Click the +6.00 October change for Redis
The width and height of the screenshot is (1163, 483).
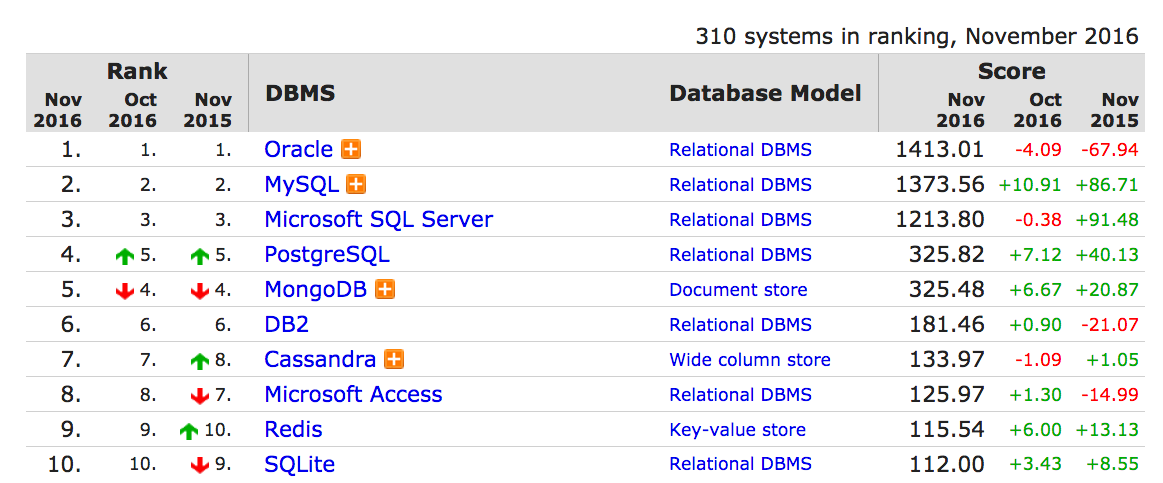(1035, 430)
